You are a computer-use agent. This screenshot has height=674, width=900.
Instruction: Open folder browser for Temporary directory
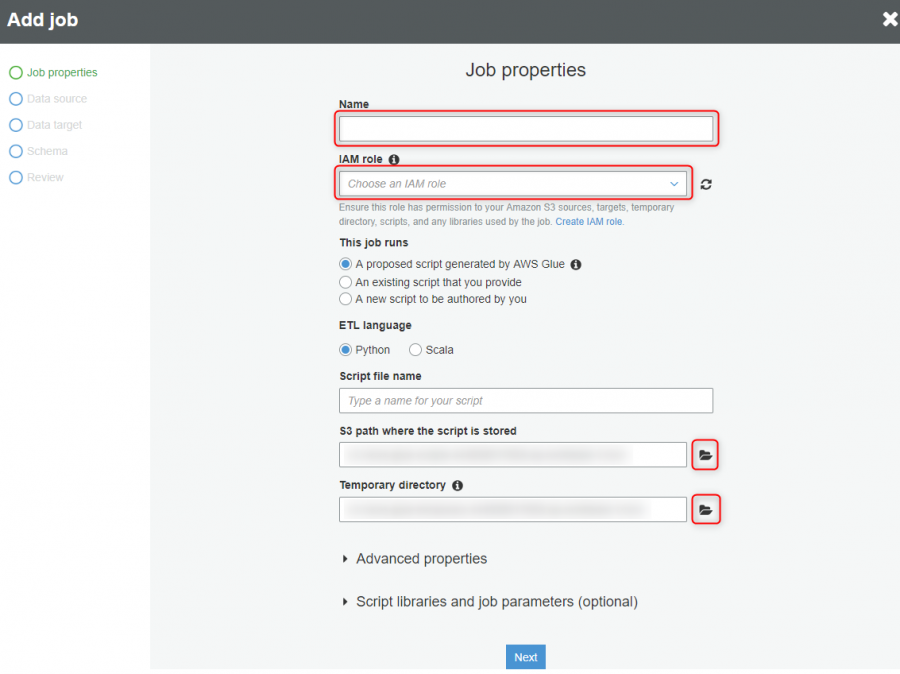(x=705, y=510)
